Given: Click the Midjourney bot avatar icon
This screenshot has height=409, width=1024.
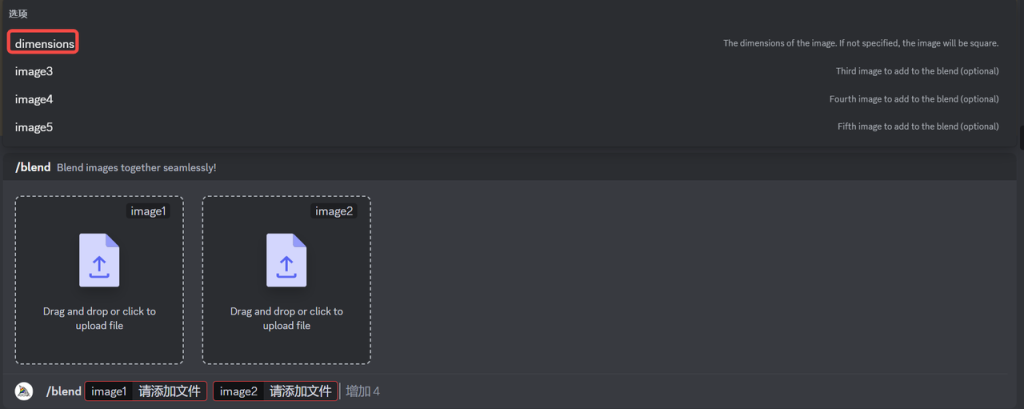Looking at the screenshot, I should 24,391.
